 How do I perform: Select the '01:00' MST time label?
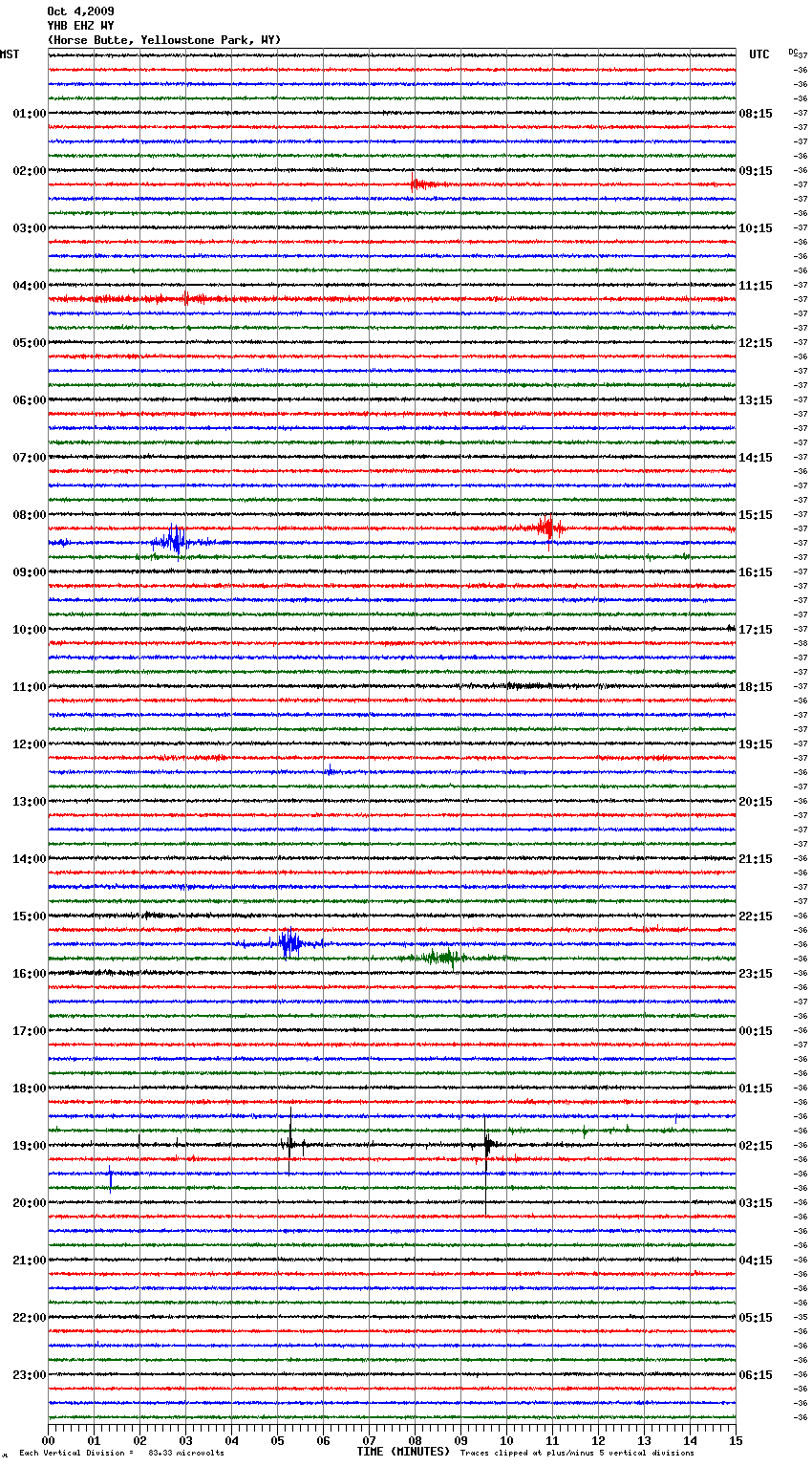coord(29,114)
